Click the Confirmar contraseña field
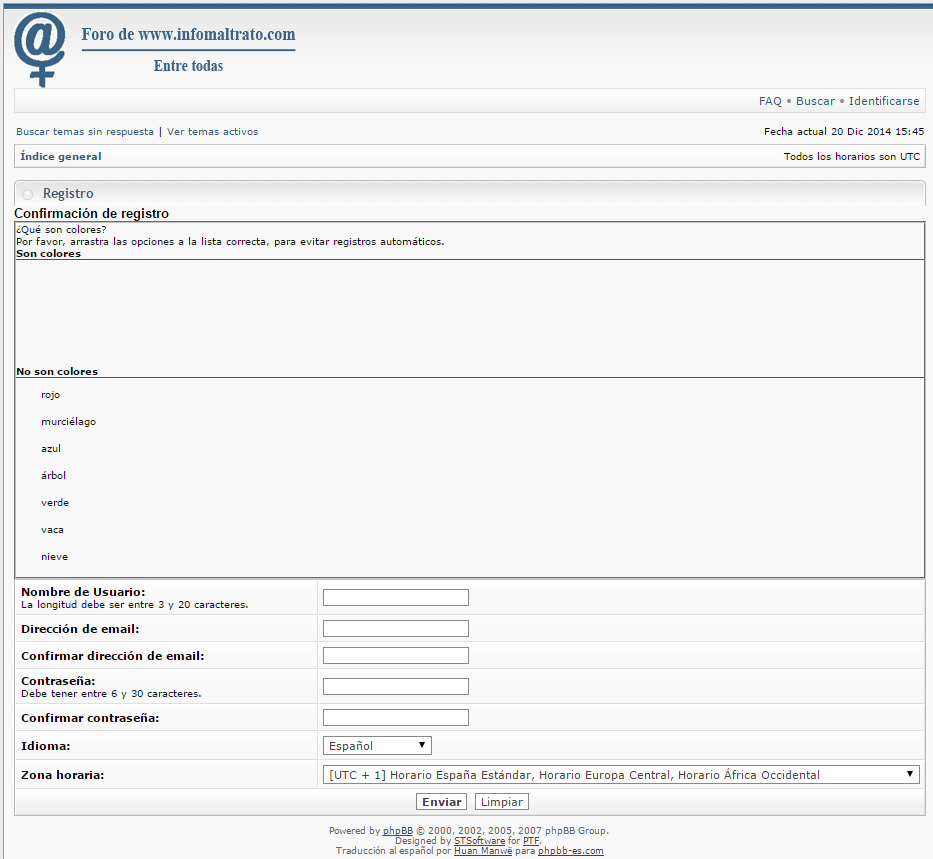Viewport: 933px width, 859px height. point(396,717)
